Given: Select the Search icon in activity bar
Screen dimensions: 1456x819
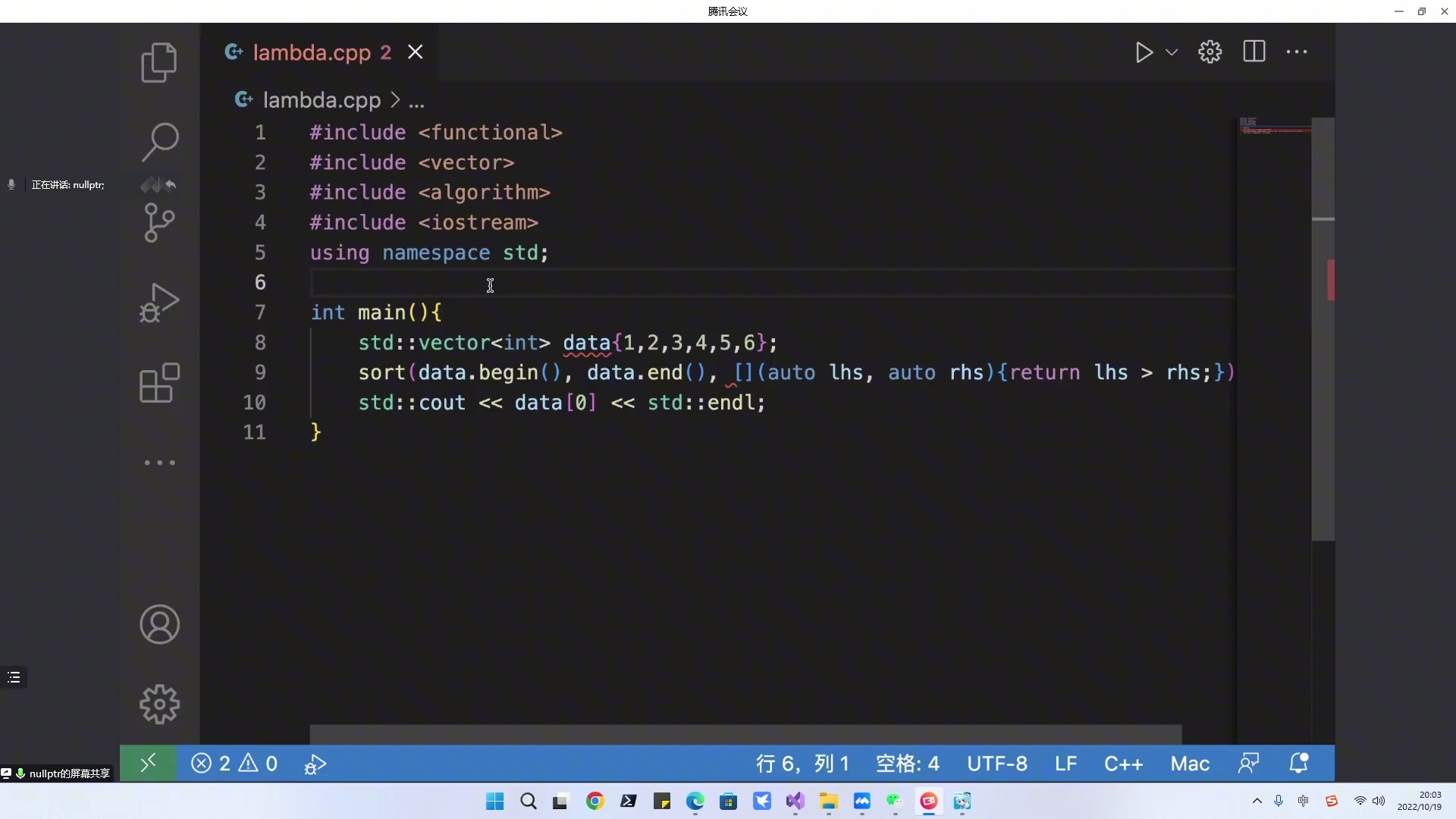Looking at the screenshot, I should [x=158, y=142].
